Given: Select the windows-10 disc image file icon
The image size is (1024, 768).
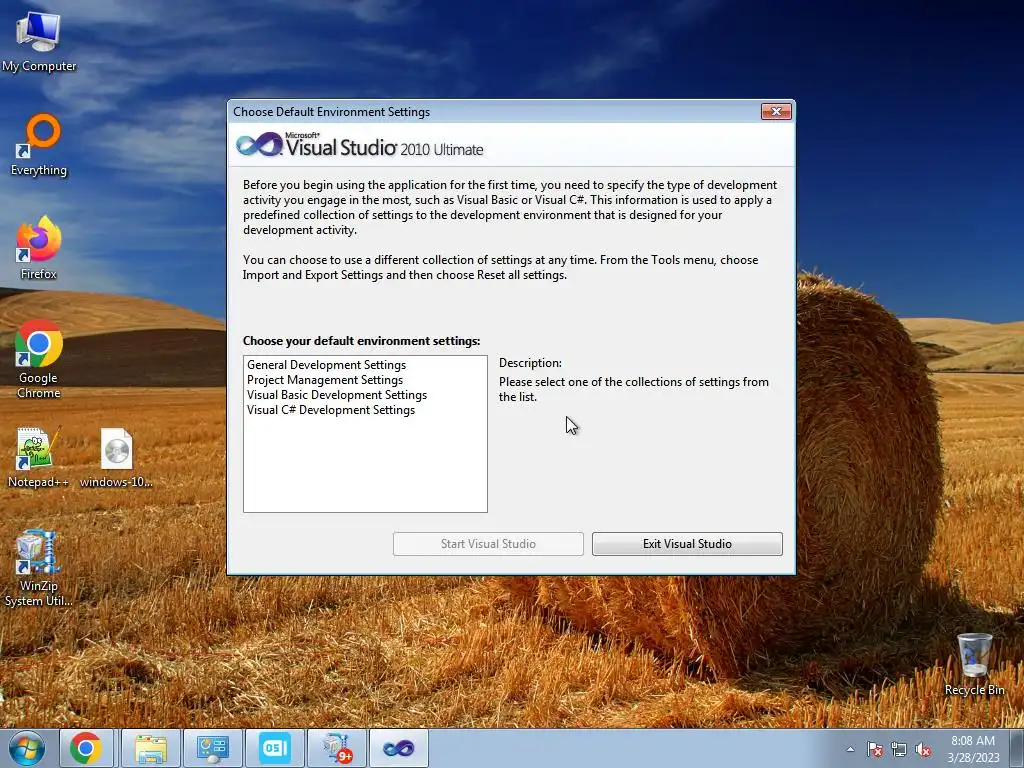Looking at the screenshot, I should (x=116, y=457).
